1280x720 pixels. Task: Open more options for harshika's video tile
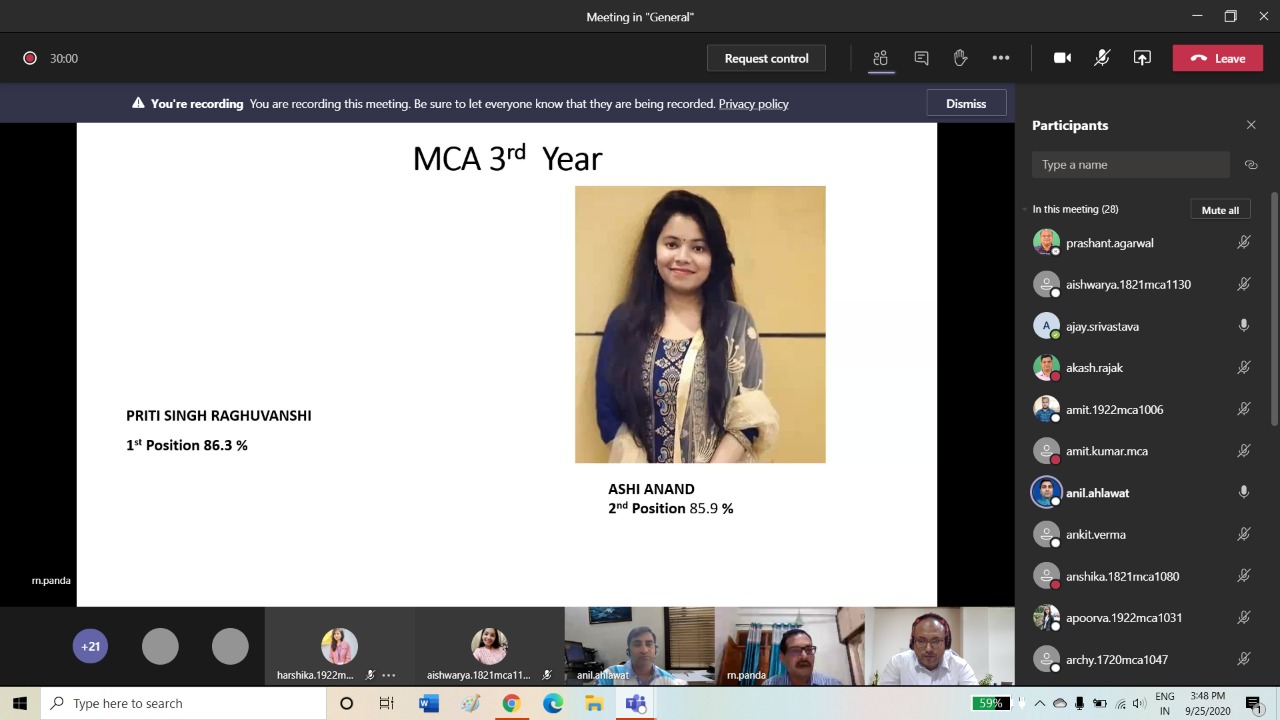389,675
